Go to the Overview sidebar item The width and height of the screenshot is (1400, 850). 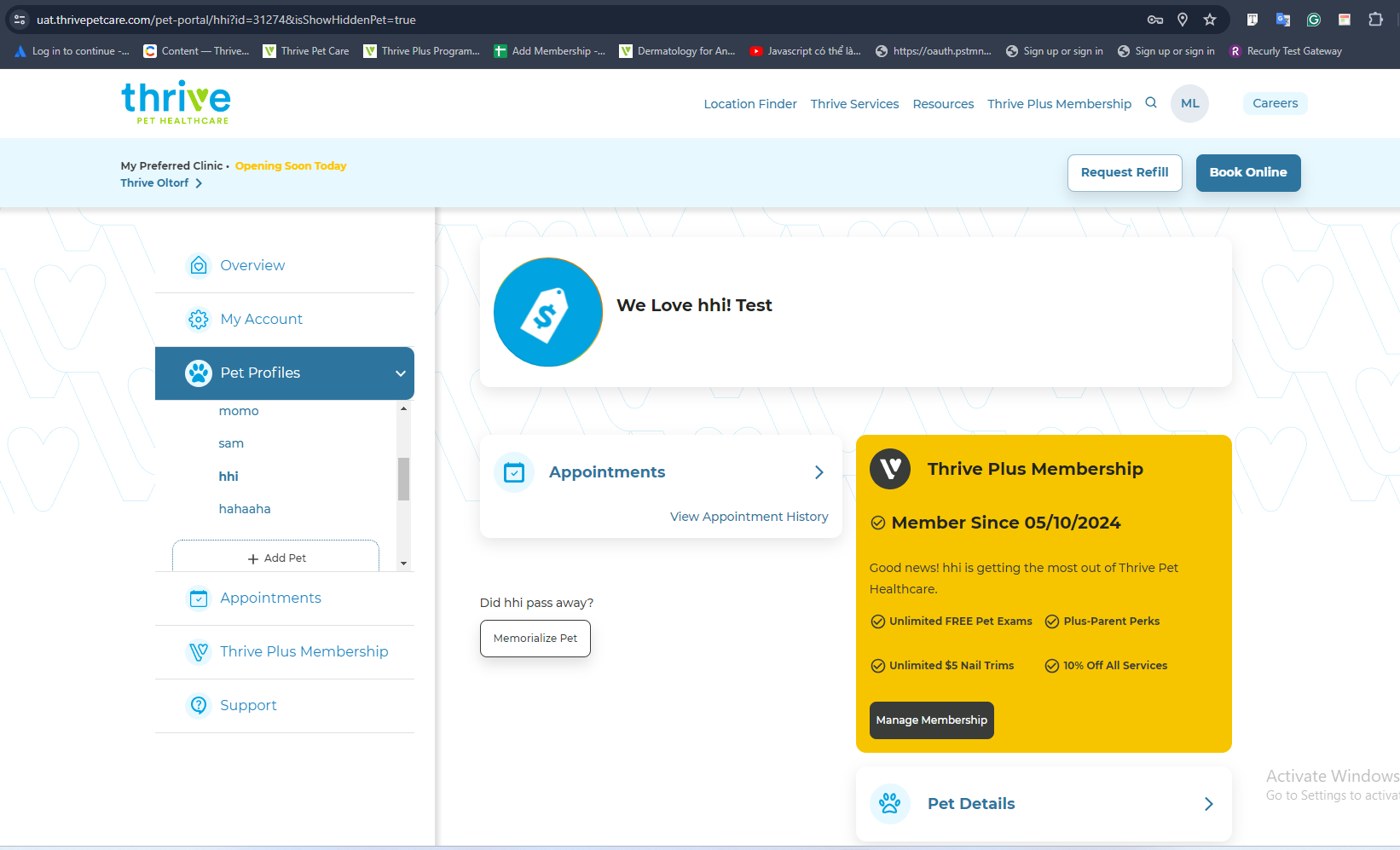click(285, 265)
